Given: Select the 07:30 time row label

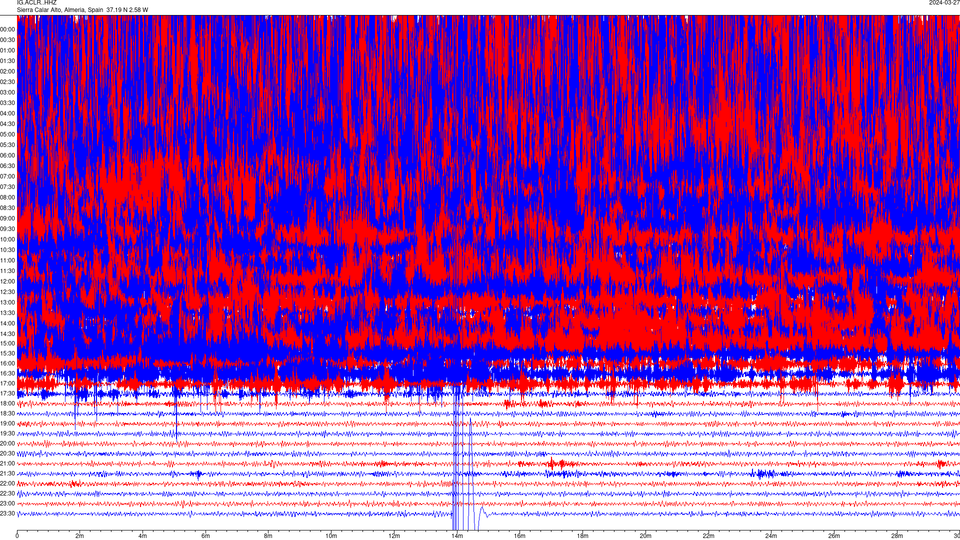Looking at the screenshot, I should [7, 187].
